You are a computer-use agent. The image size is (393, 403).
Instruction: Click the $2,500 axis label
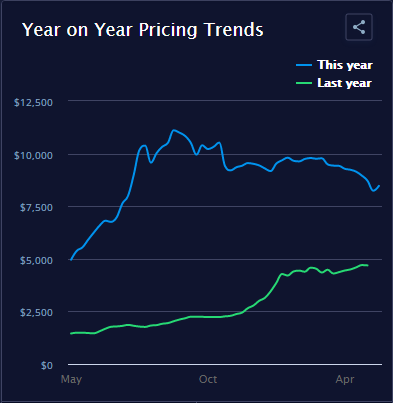(x=36, y=313)
